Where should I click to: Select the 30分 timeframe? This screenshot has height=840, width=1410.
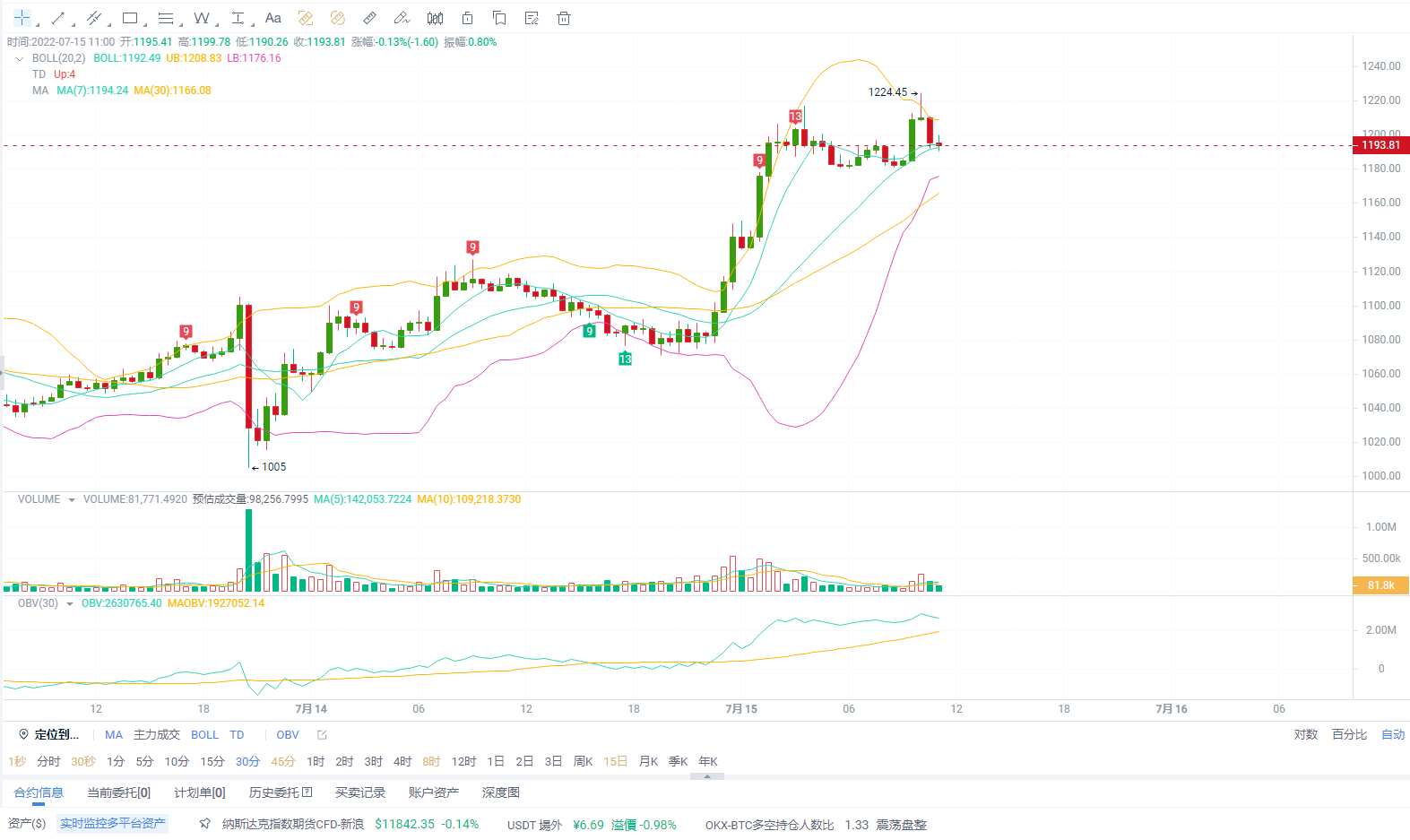coord(247,762)
